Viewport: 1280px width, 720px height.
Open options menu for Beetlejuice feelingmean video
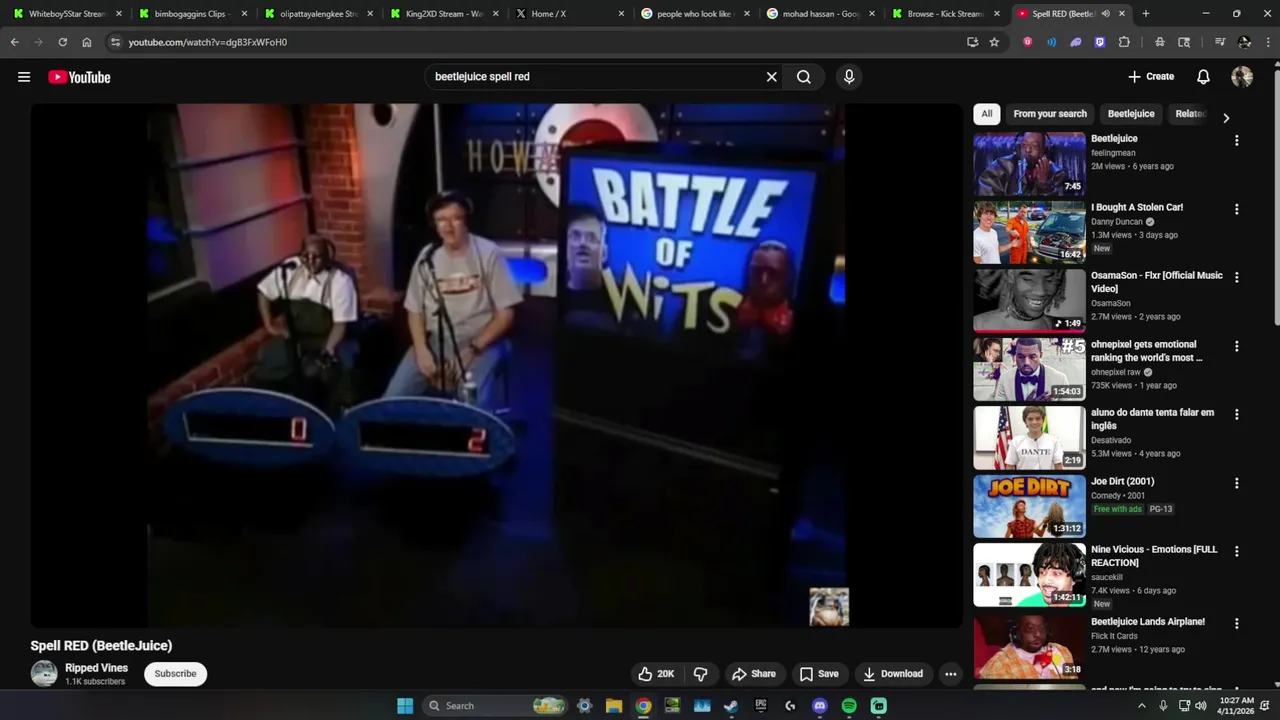coord(1237,141)
